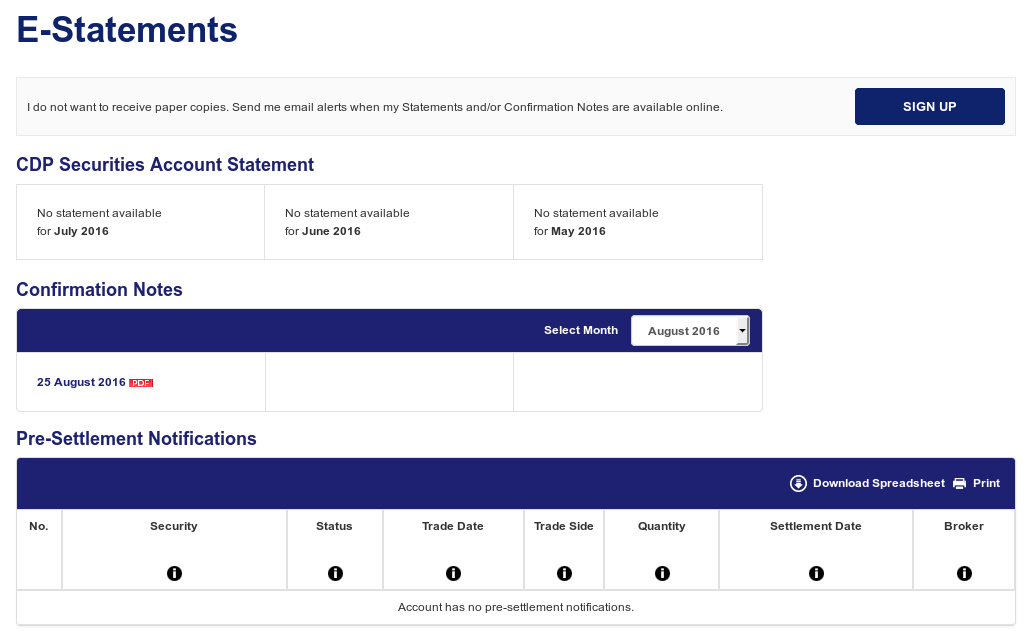
Task: Click the circular download arrow icon
Action: (x=798, y=483)
